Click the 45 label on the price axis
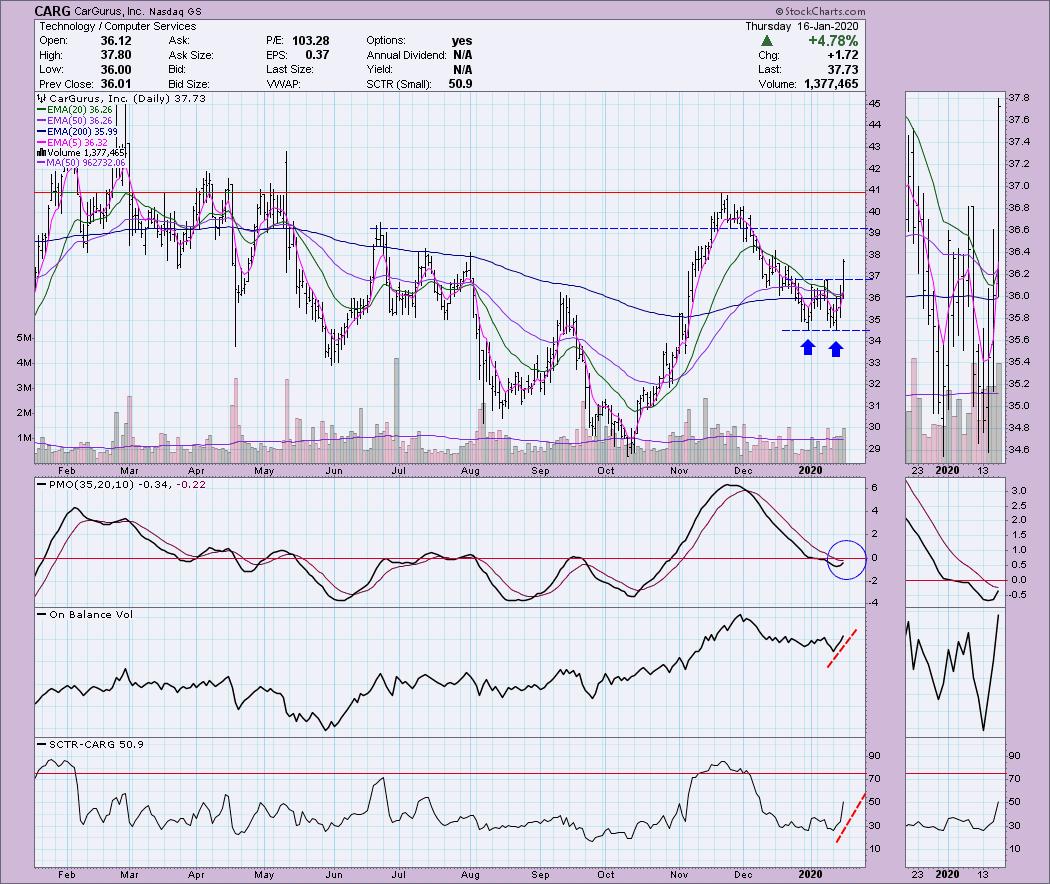Image resolution: width=1050 pixels, height=884 pixels. click(875, 103)
